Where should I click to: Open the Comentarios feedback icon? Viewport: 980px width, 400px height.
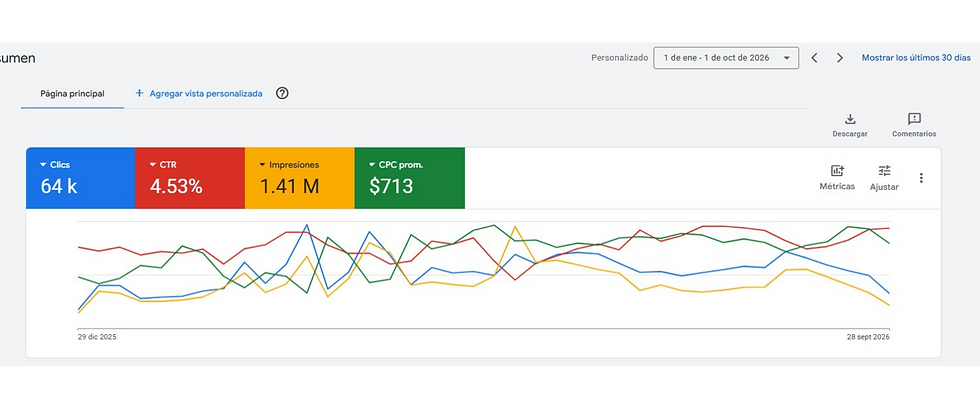(914, 119)
